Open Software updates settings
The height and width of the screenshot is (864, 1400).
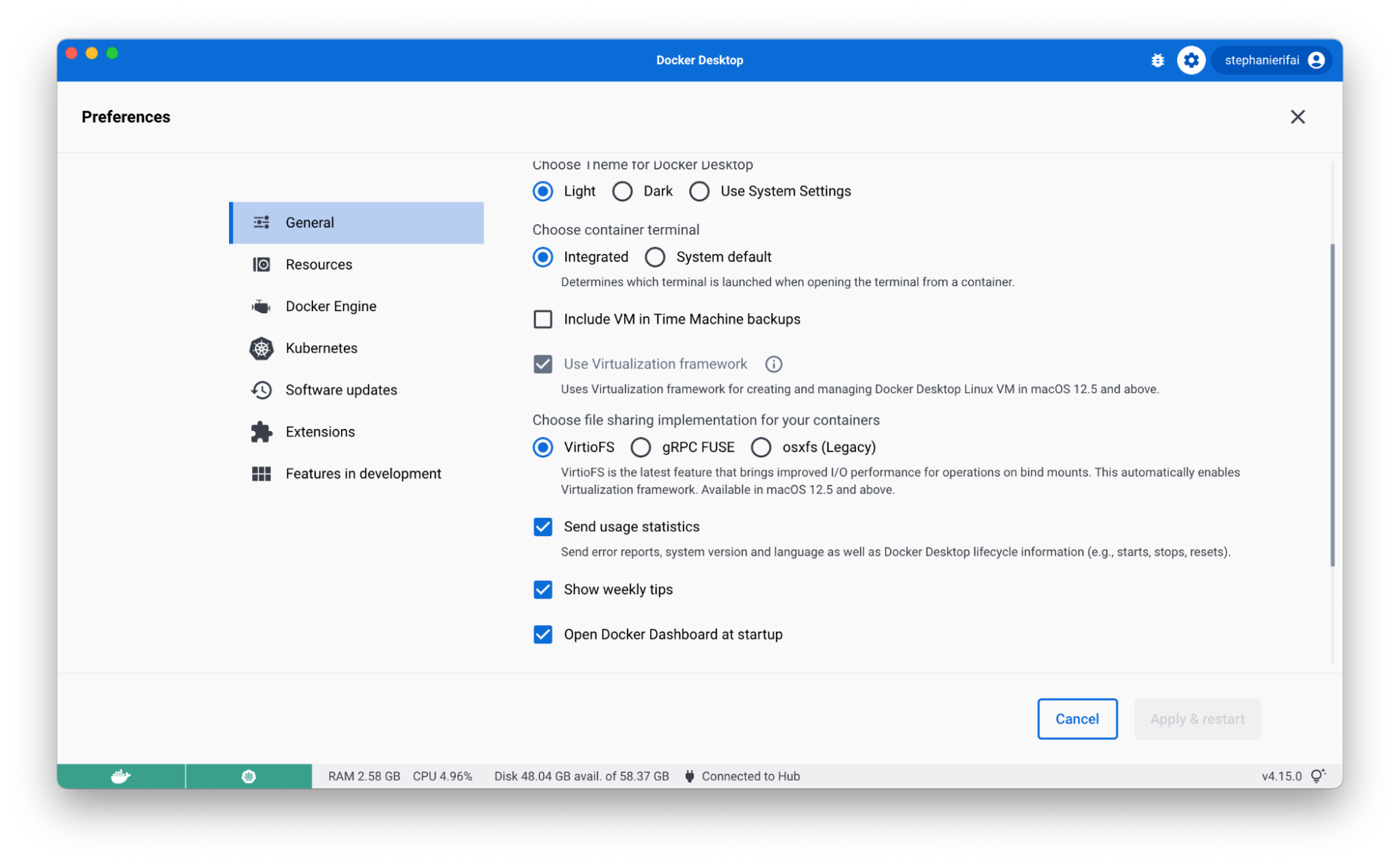point(341,389)
